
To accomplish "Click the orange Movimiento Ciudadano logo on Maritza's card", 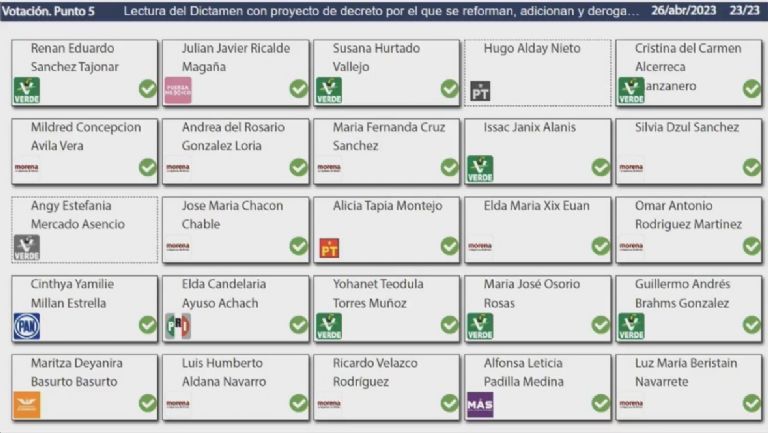I will pyautogui.click(x=27, y=405).
